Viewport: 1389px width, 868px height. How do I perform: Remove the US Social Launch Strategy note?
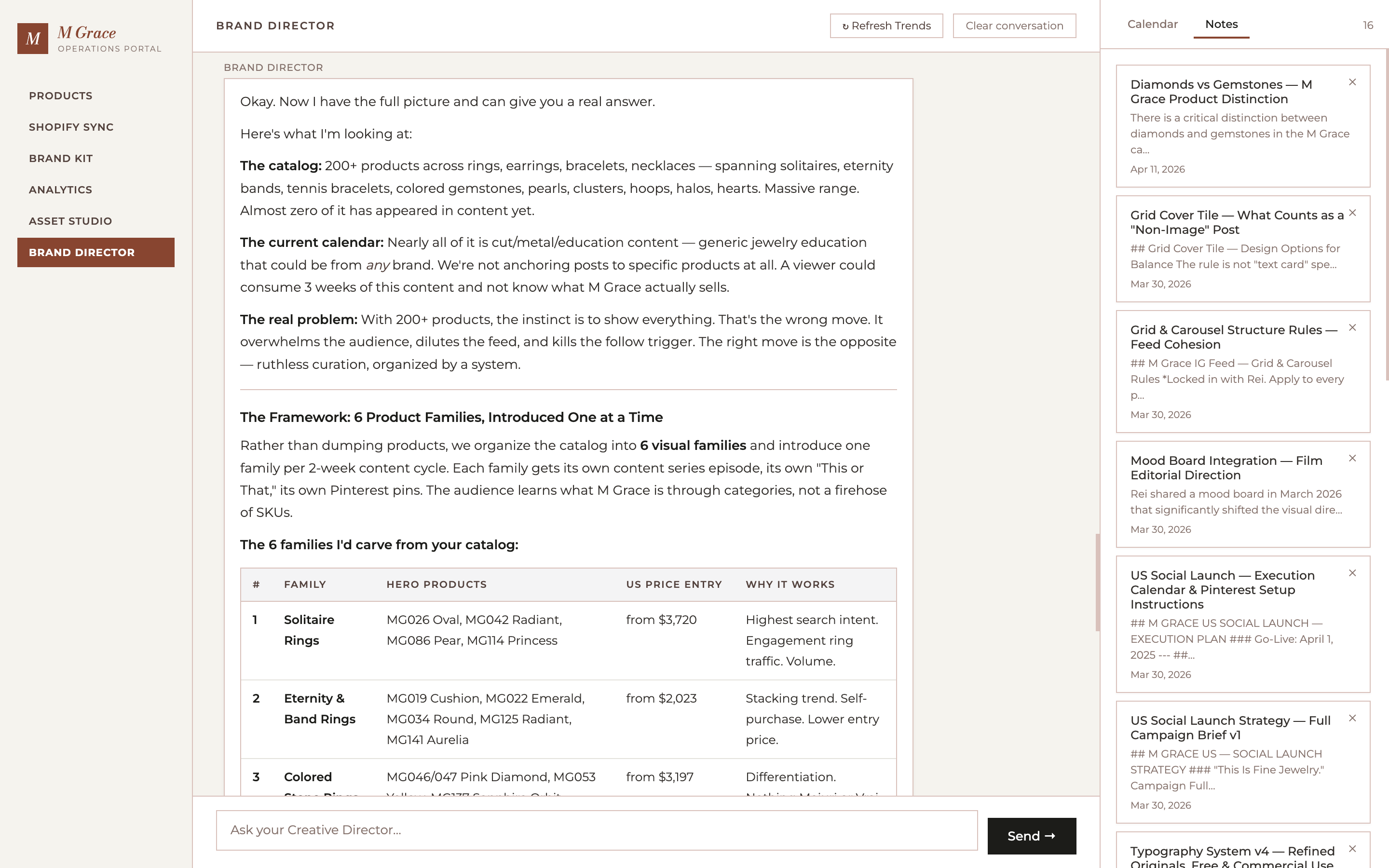(x=1352, y=718)
